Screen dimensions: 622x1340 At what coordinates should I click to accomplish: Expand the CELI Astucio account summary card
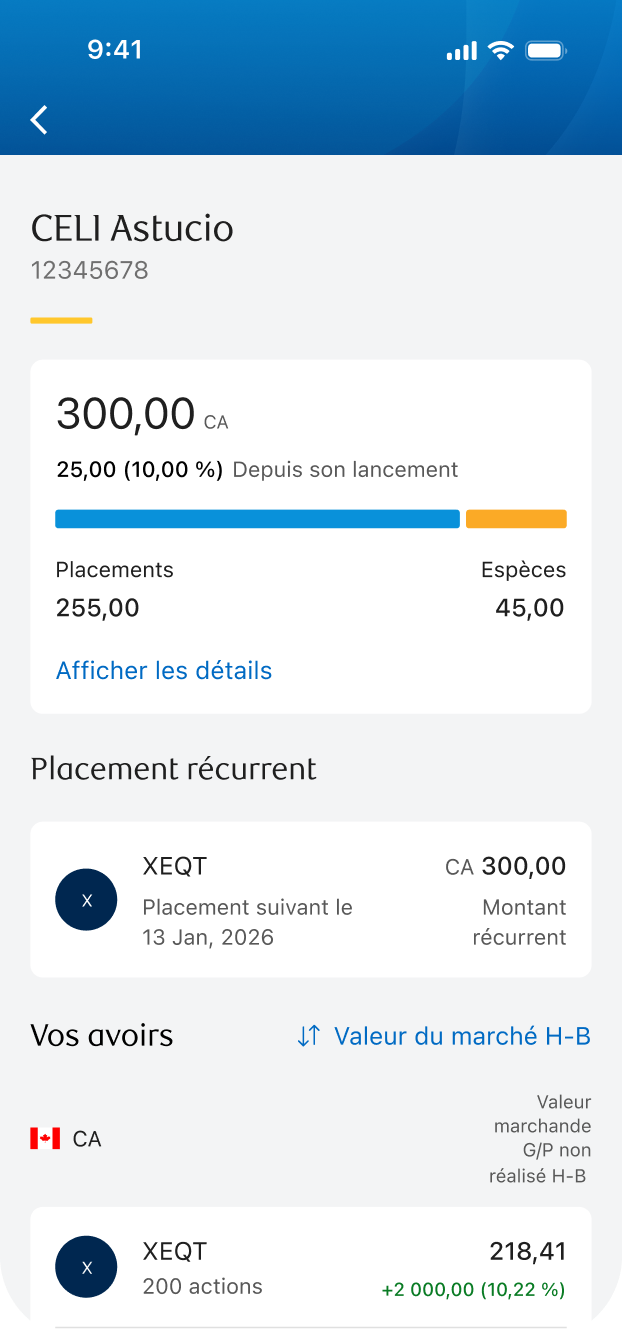pos(310,535)
